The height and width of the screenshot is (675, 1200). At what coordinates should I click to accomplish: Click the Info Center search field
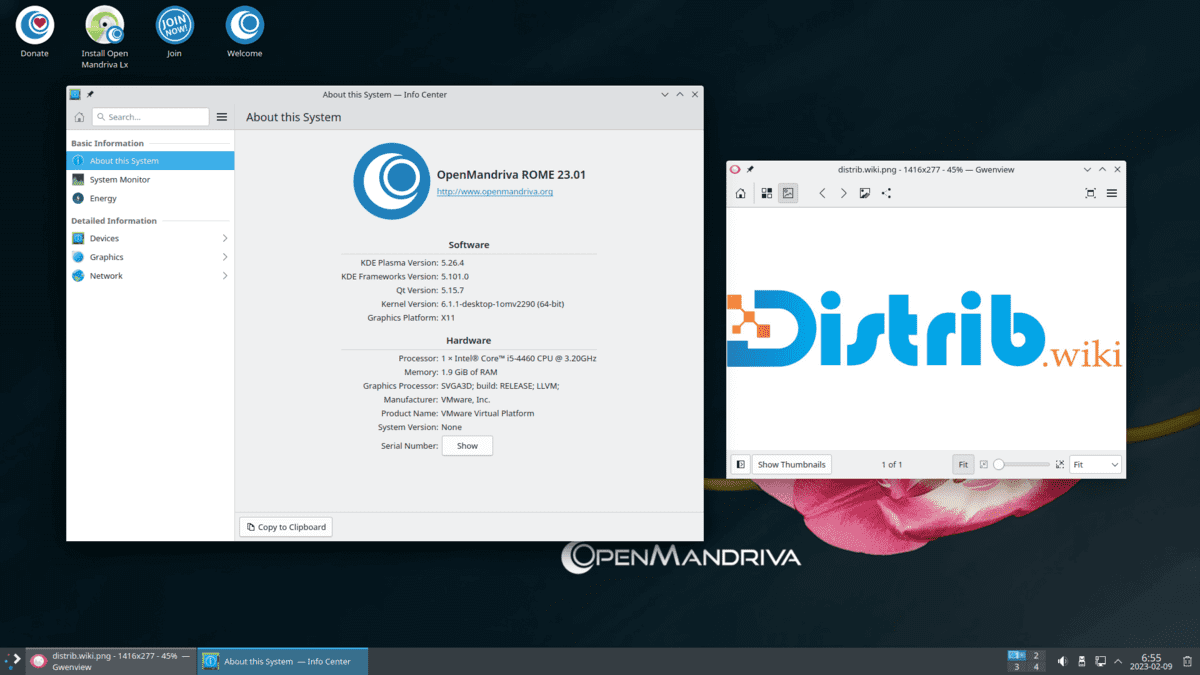(150, 117)
